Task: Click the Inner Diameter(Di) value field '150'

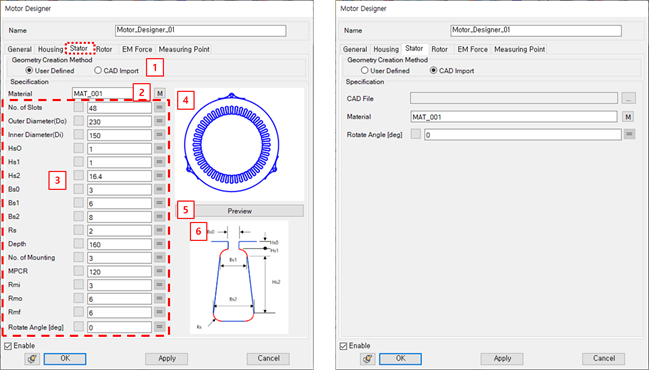Action: click(119, 135)
